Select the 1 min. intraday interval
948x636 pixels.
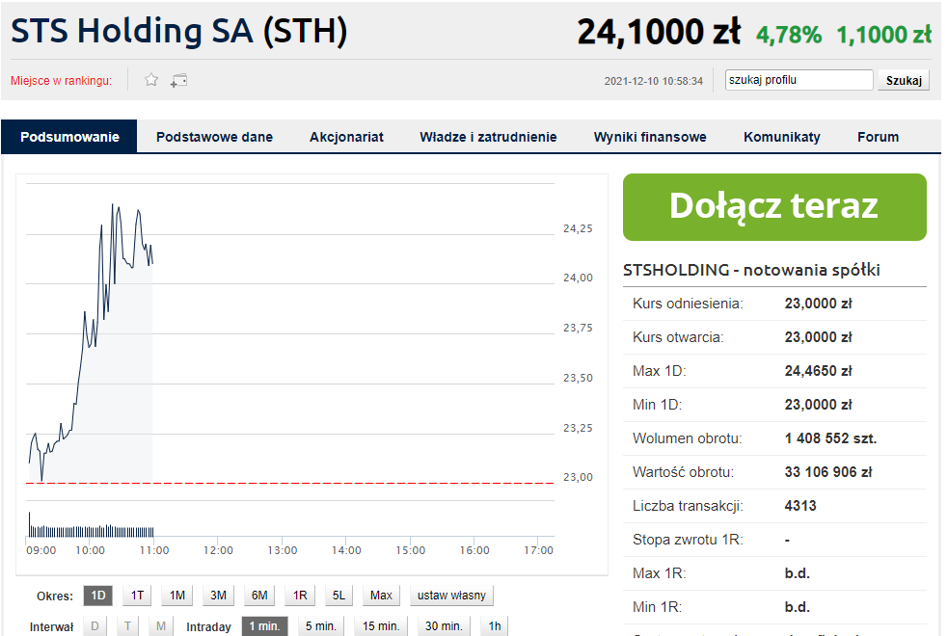(x=265, y=626)
